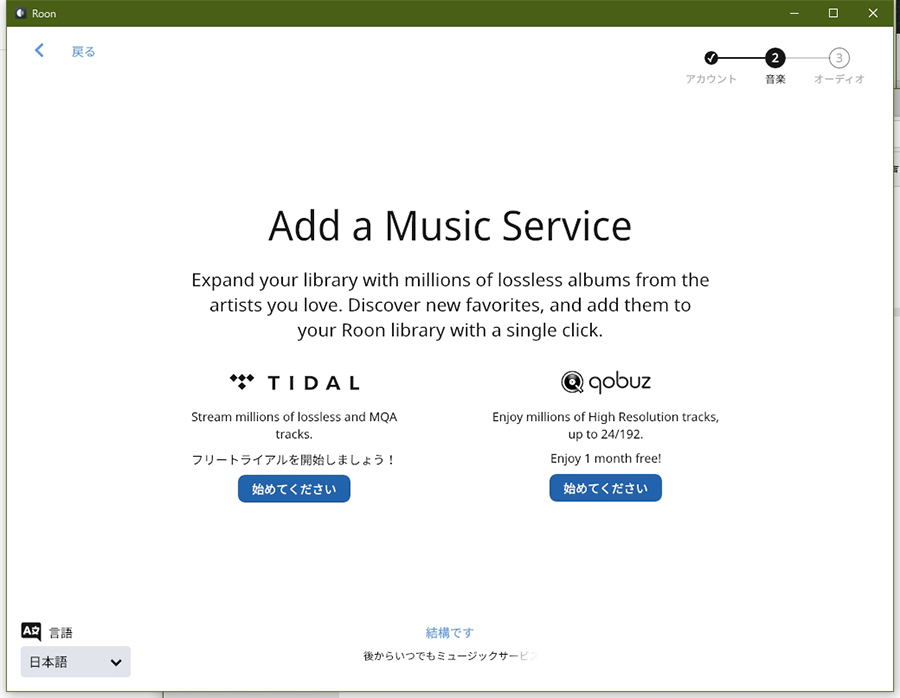Screen dimensions: 900x698
Task: Select the 音楽 step label
Action: (775, 79)
